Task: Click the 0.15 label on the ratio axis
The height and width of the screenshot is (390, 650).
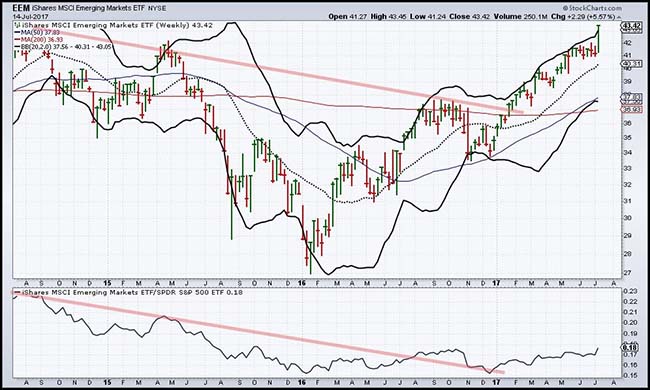Action: click(630, 375)
